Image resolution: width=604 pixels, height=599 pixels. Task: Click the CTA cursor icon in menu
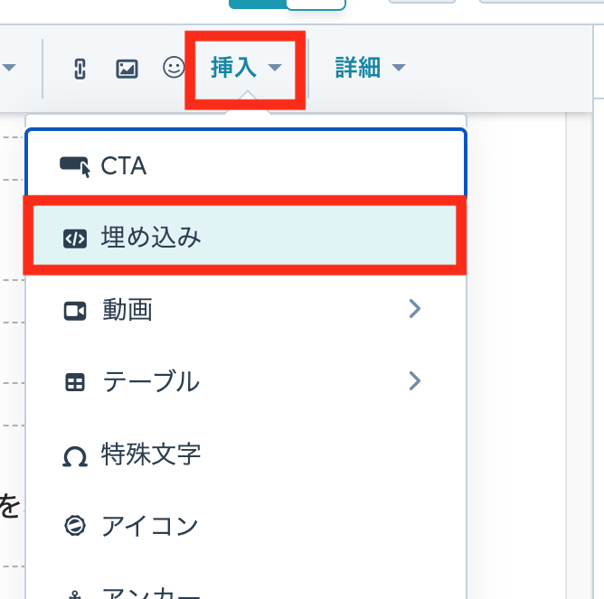coord(75,166)
